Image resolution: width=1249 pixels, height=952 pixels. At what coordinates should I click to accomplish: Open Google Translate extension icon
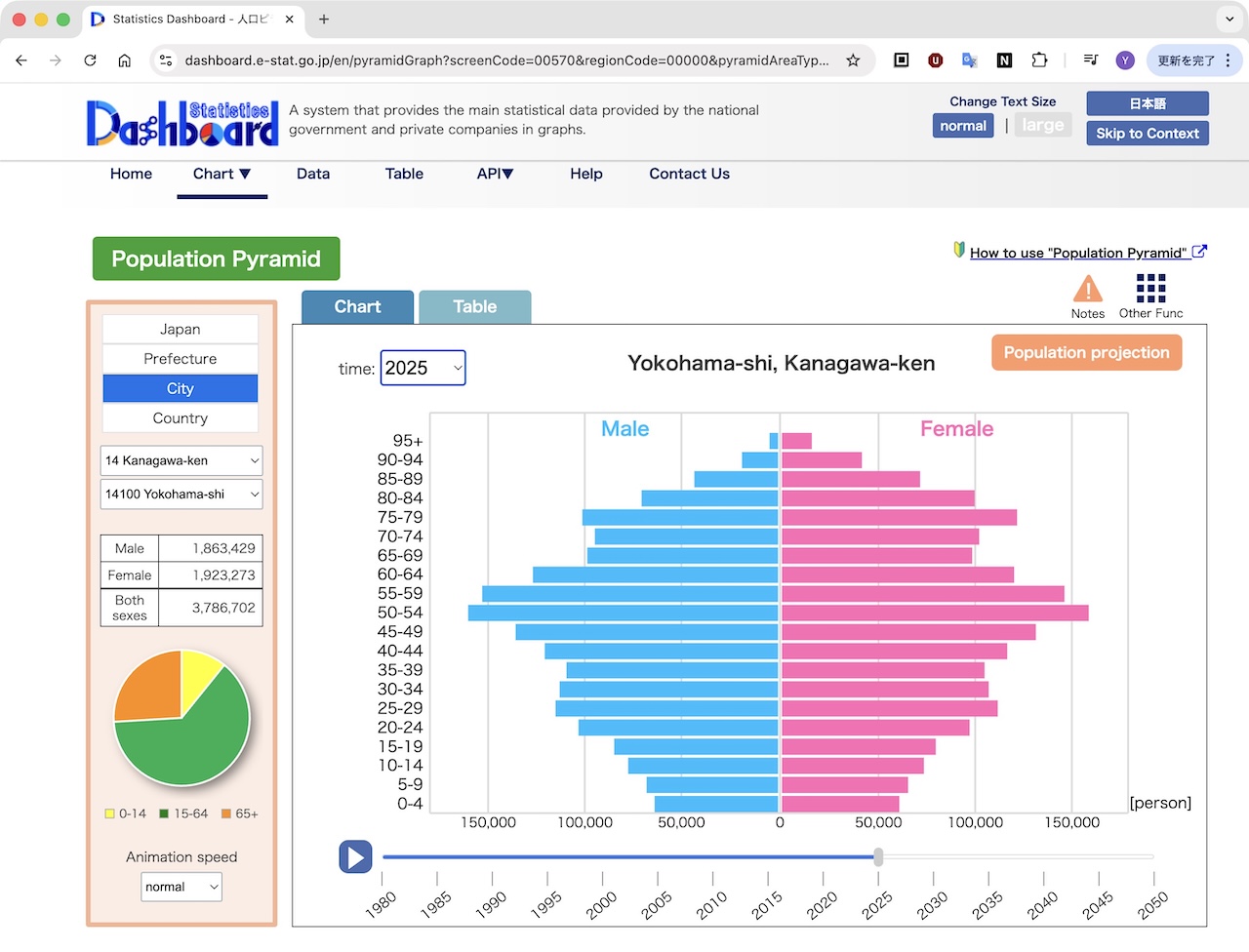tap(969, 60)
